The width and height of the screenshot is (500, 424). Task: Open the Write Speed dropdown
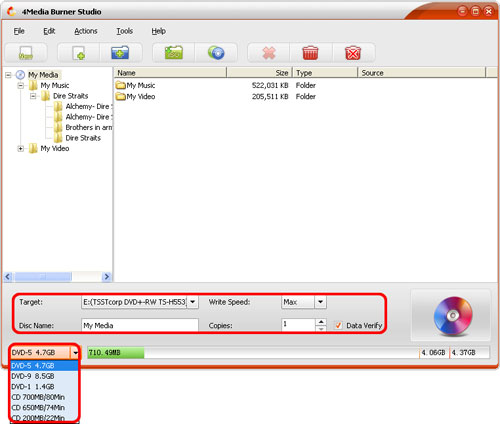coord(320,302)
